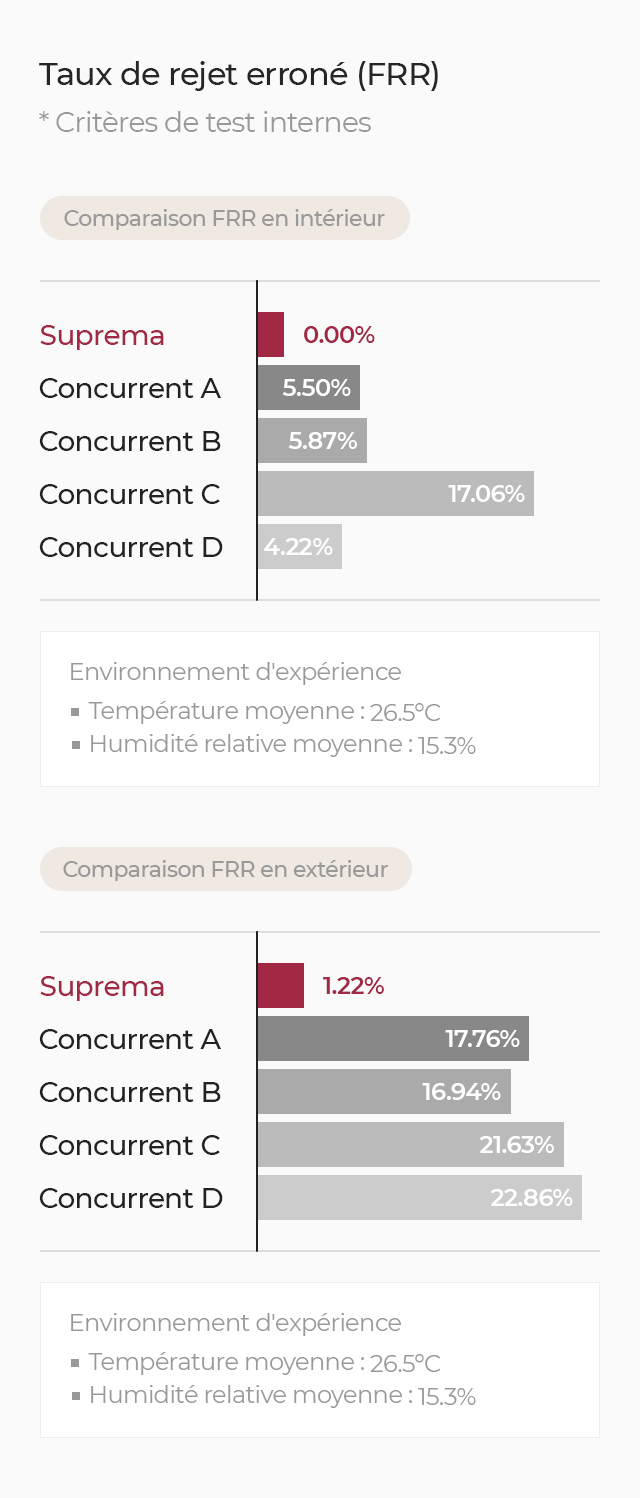Viewport: 640px width, 1498px height.
Task: Click the first Humidité relative moyenne line
Action: pyautogui.click(x=273, y=745)
